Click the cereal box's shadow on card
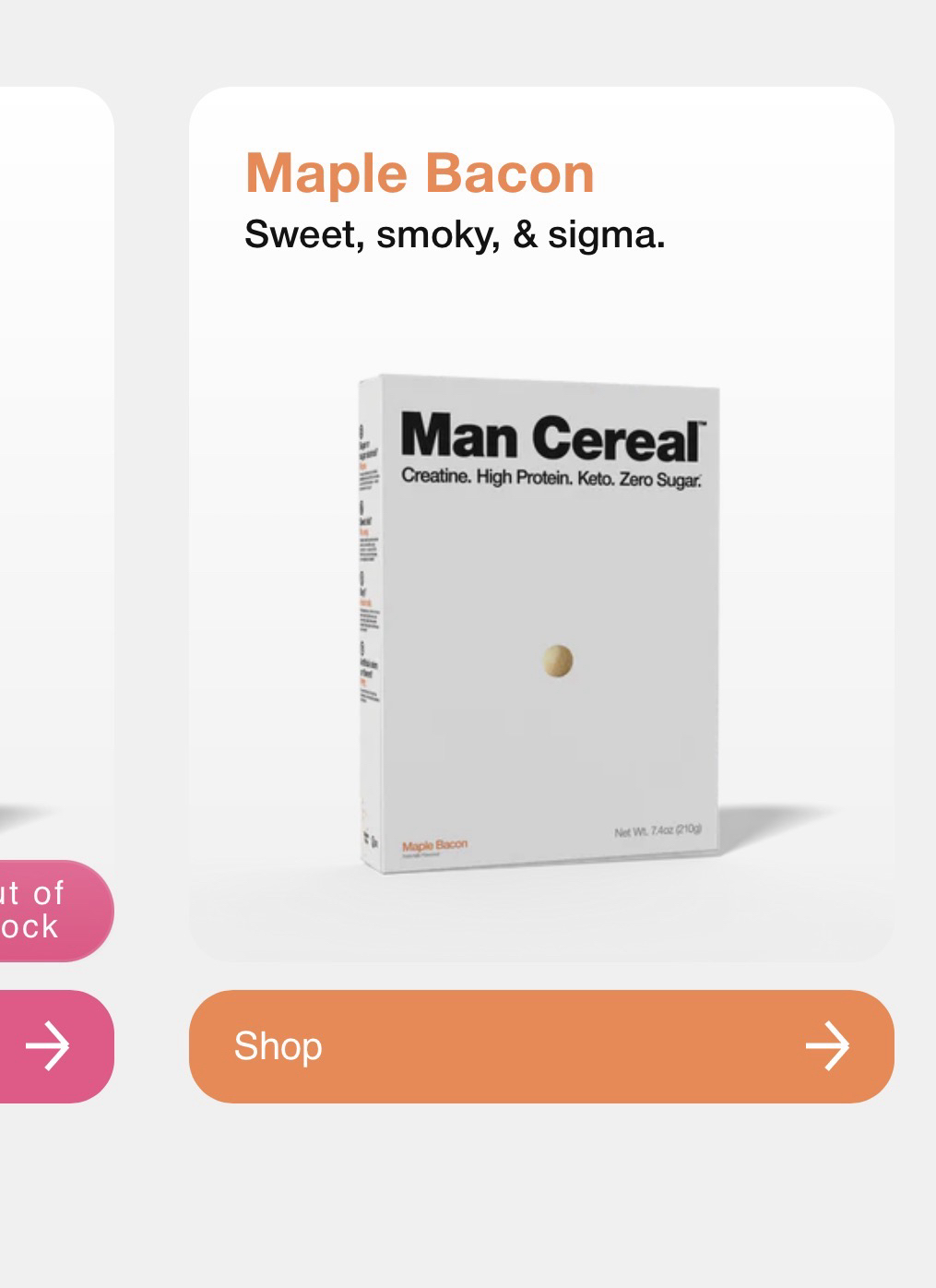This screenshot has height=1288, width=936. 779,817
